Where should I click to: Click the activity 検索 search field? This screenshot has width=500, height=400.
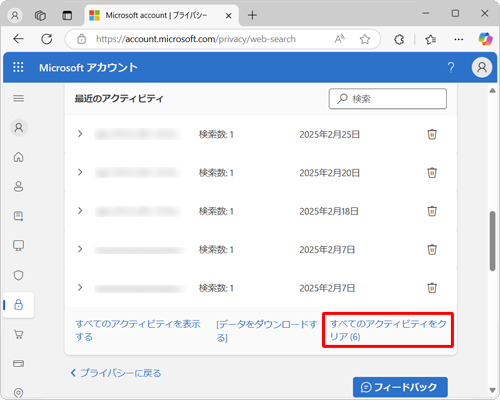pyautogui.click(x=388, y=99)
